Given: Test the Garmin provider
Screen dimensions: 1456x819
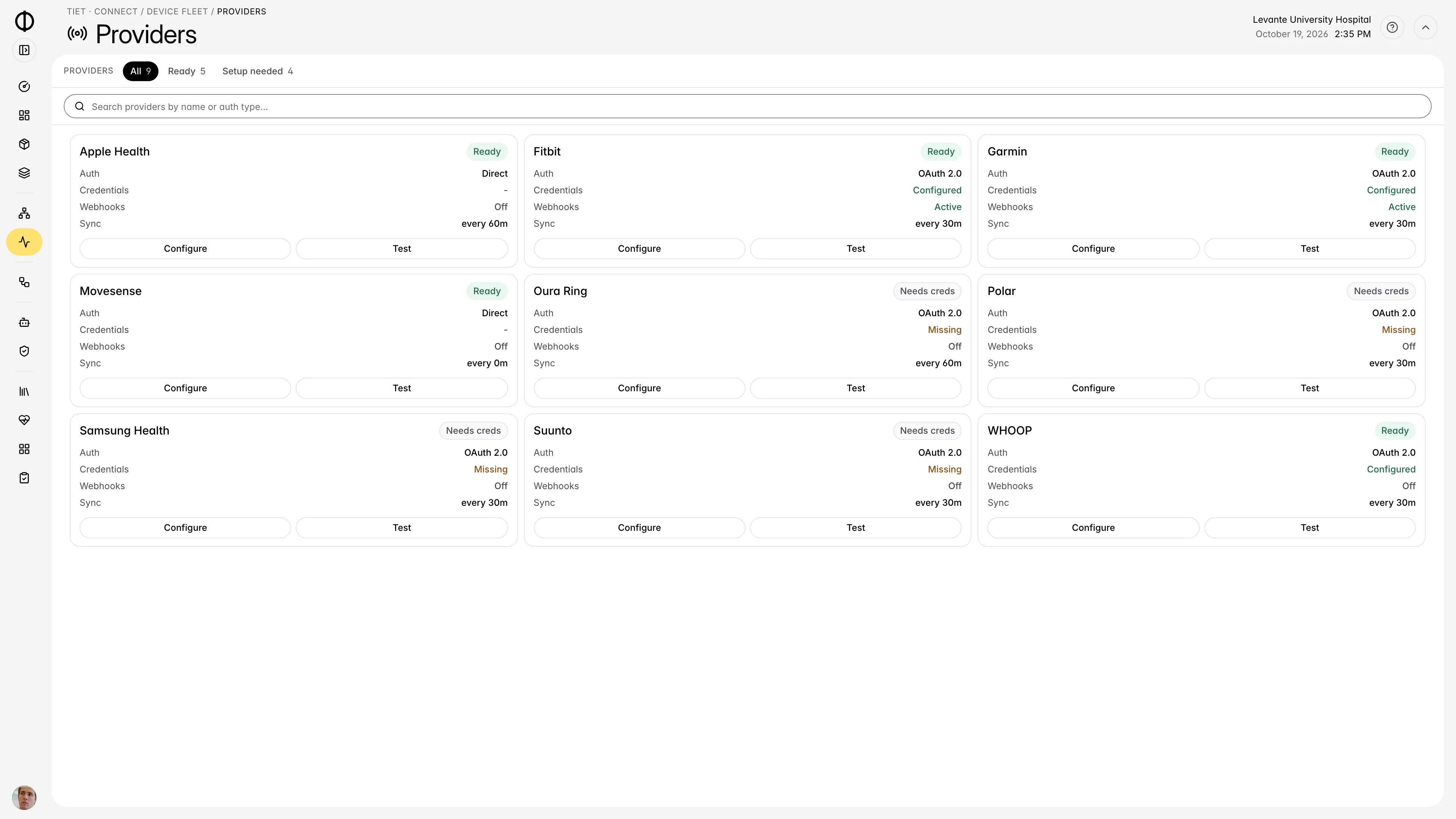Looking at the screenshot, I should [x=1310, y=249].
